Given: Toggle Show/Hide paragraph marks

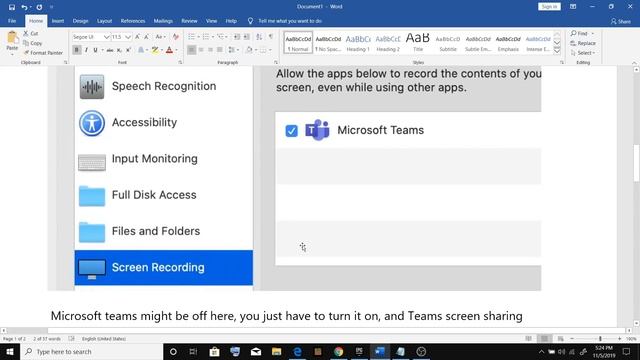Looking at the screenshot, I should click(x=271, y=37).
